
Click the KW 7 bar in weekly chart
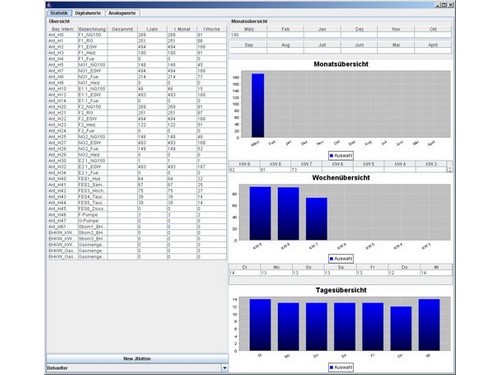point(316,219)
